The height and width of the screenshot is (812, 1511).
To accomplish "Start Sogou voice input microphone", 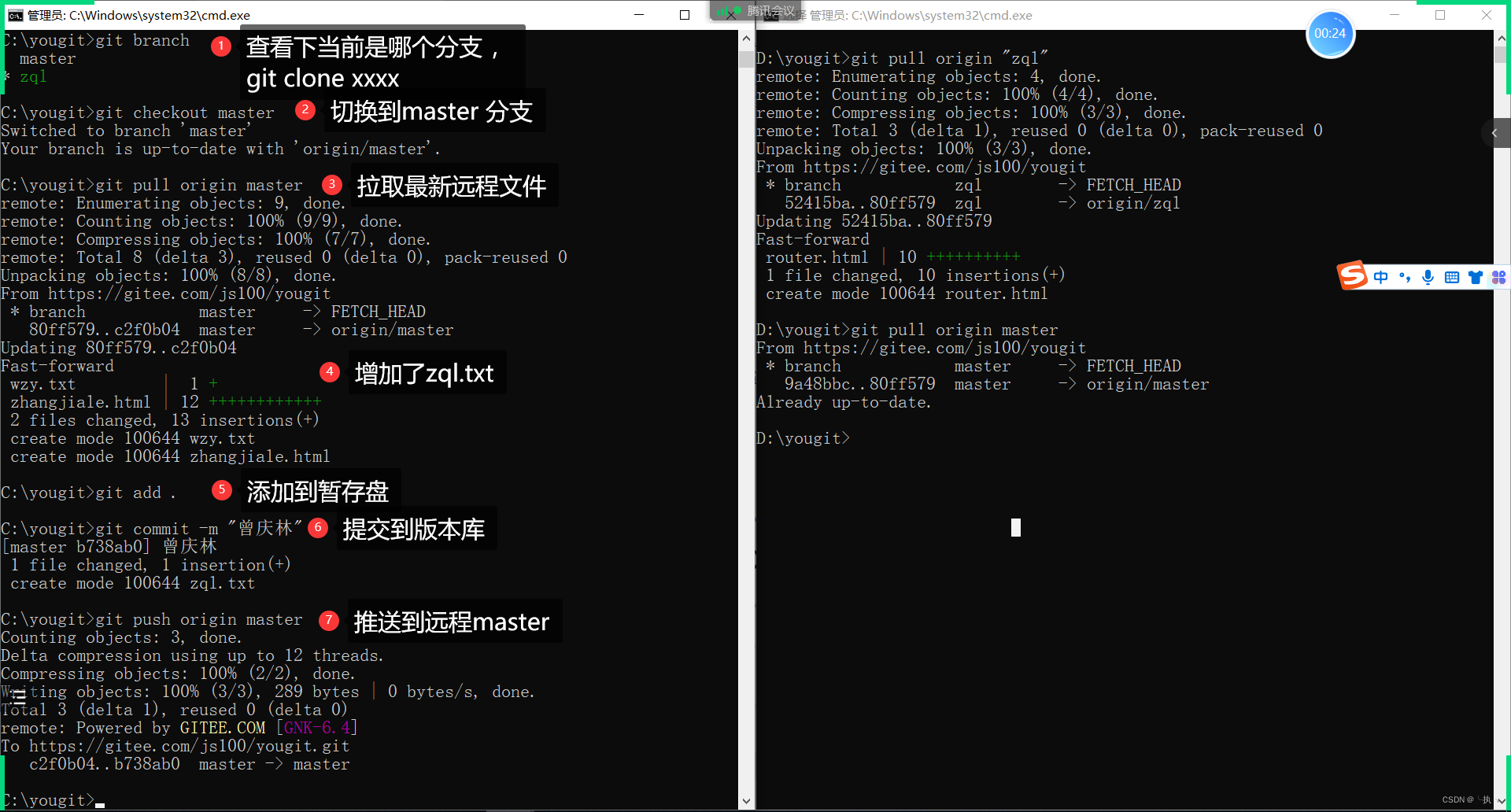I will coord(1428,277).
